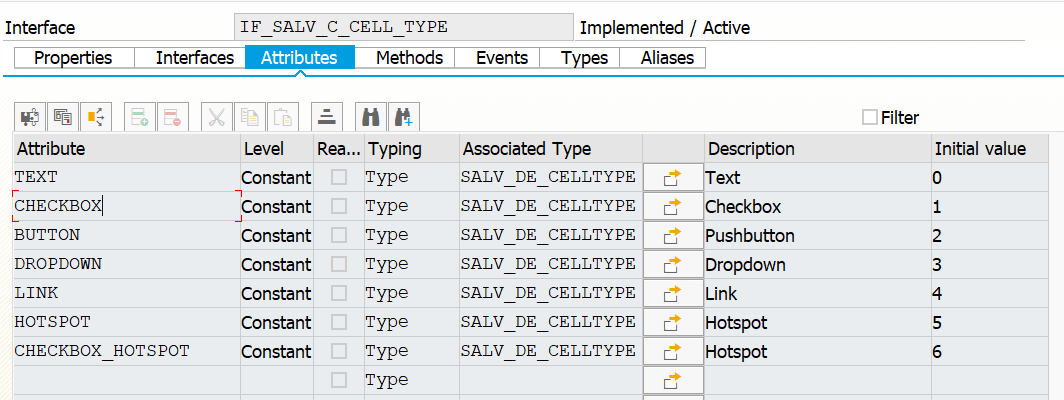Switch to the Properties tab
This screenshot has width=1064, height=400.
73,58
